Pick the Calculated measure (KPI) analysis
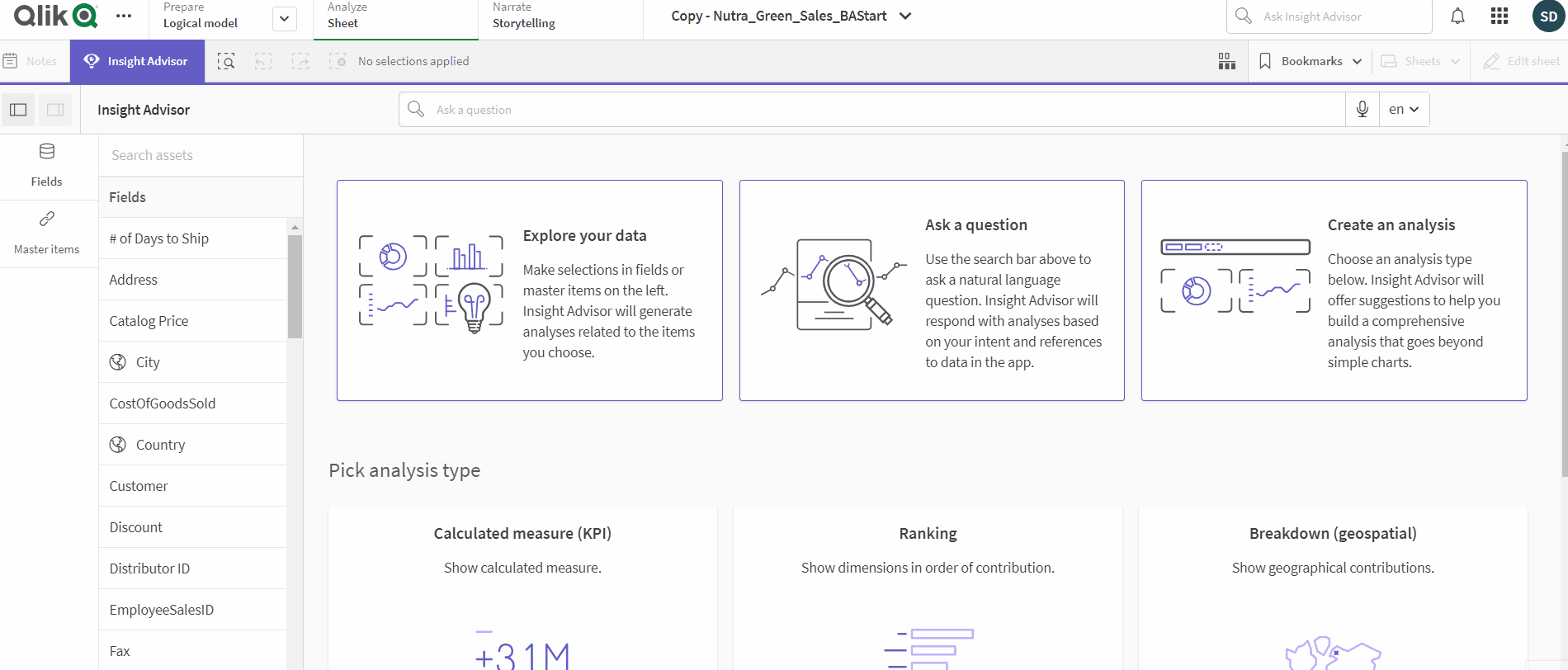Screen dimensions: 1568x670 tap(522, 588)
